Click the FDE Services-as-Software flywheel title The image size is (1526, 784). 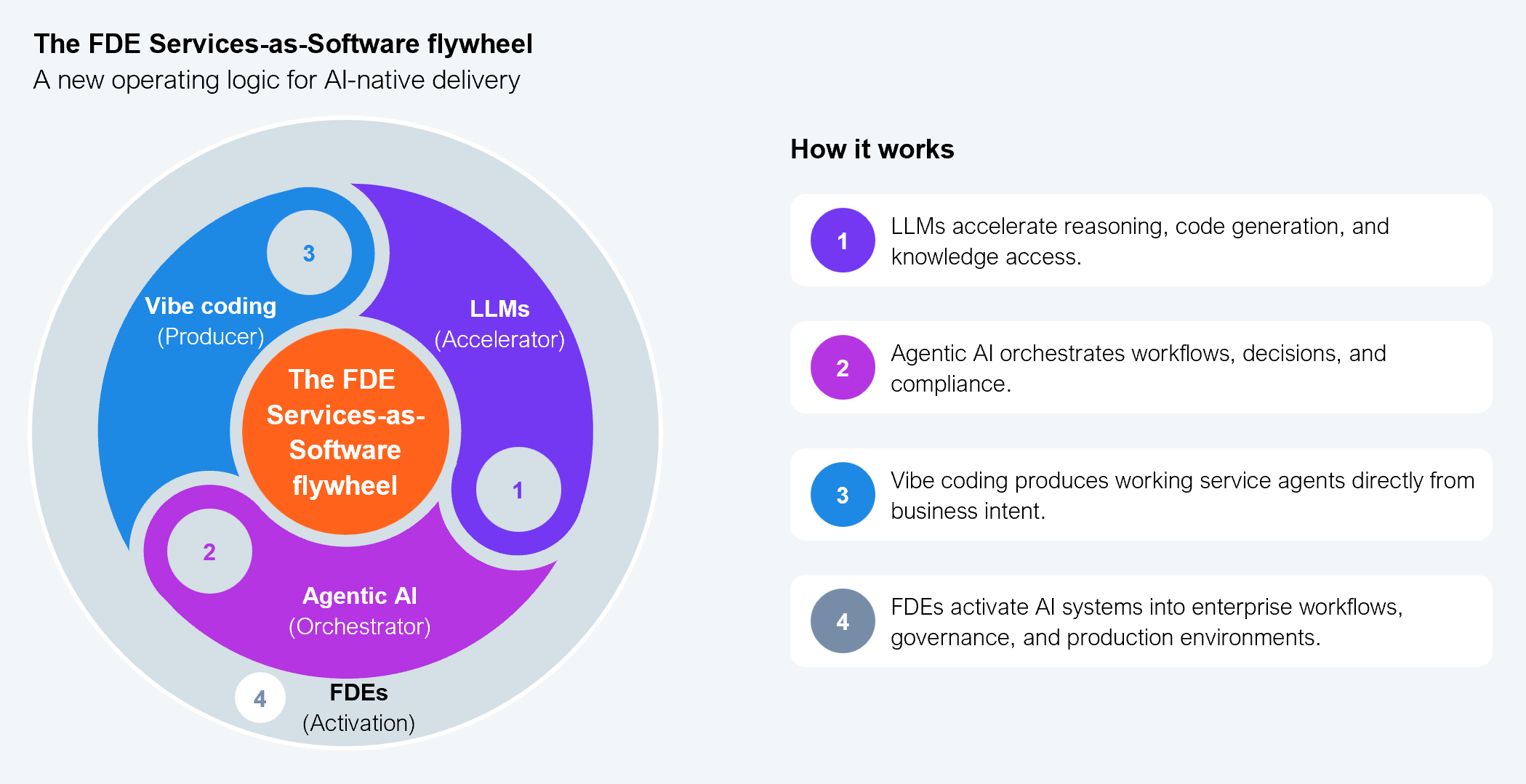pos(283,44)
